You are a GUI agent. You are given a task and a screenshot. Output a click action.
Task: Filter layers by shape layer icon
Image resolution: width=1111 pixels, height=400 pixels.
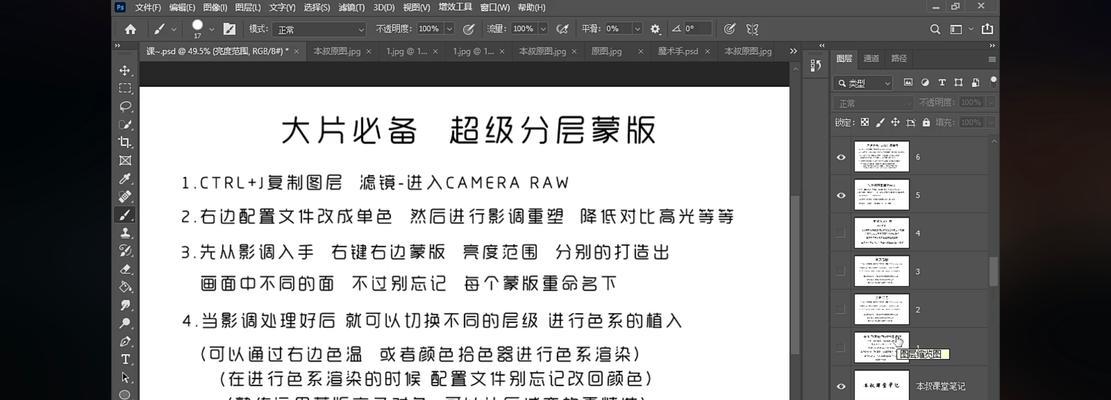[x=959, y=83]
